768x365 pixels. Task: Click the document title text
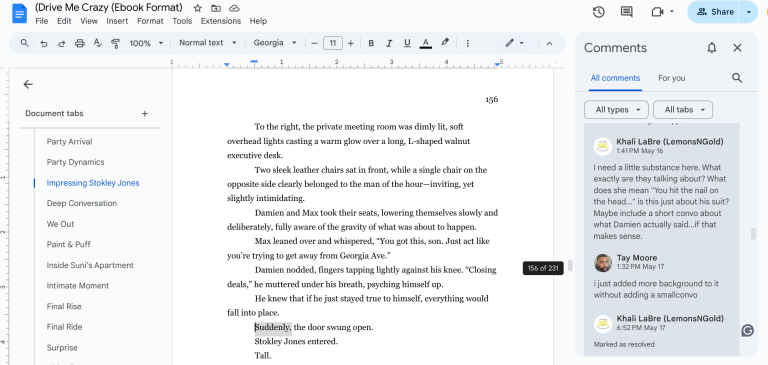109,8
